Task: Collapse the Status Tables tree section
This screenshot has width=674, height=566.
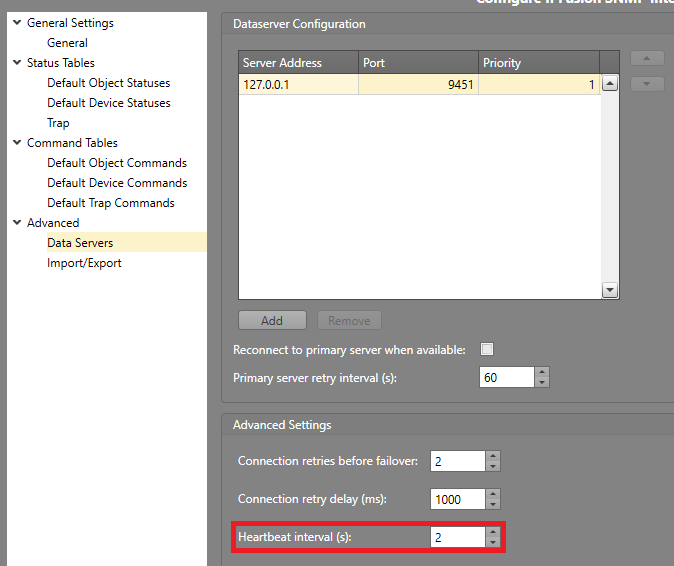Action: (17, 63)
